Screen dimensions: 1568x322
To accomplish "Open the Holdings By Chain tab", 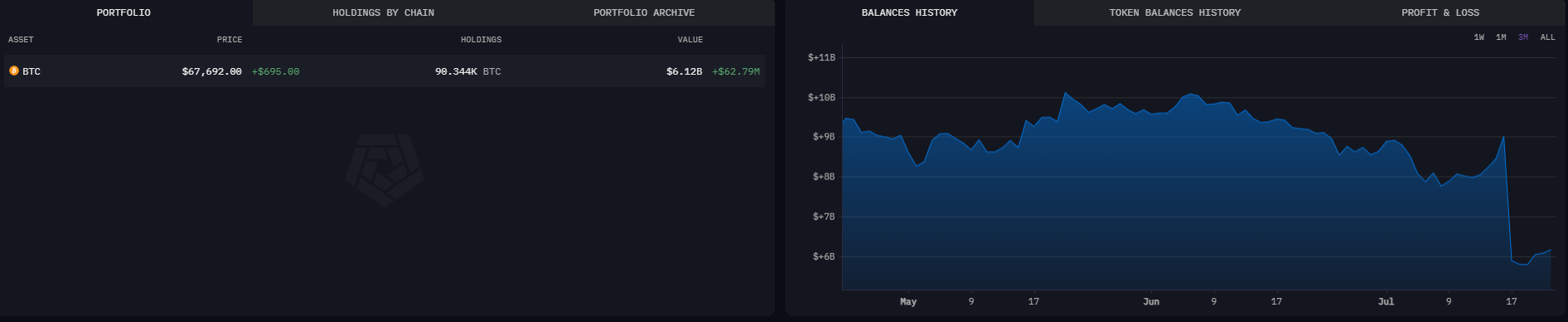I will coord(384,12).
